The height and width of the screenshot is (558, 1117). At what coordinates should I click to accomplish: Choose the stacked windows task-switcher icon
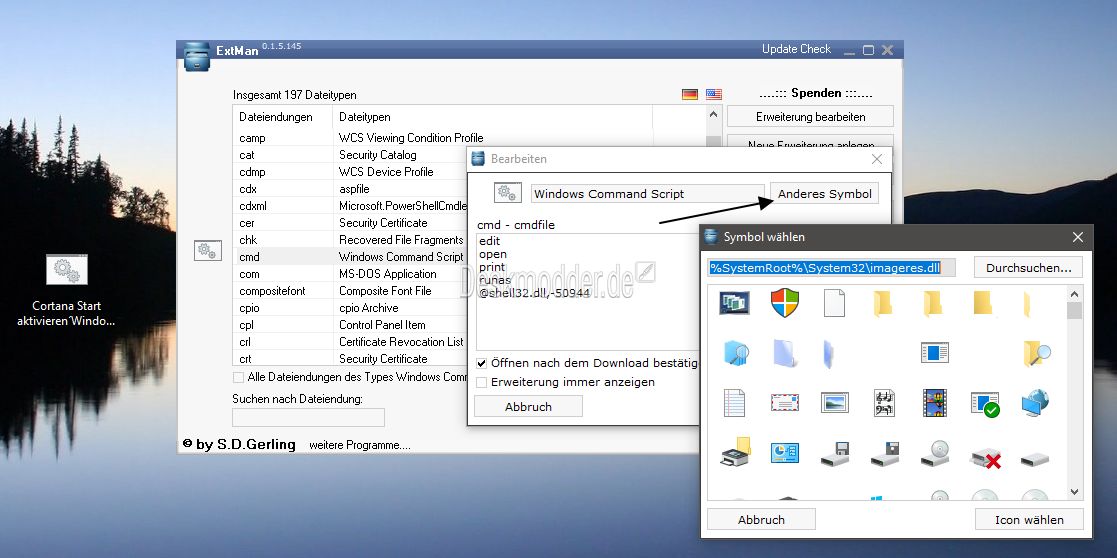coord(734,302)
